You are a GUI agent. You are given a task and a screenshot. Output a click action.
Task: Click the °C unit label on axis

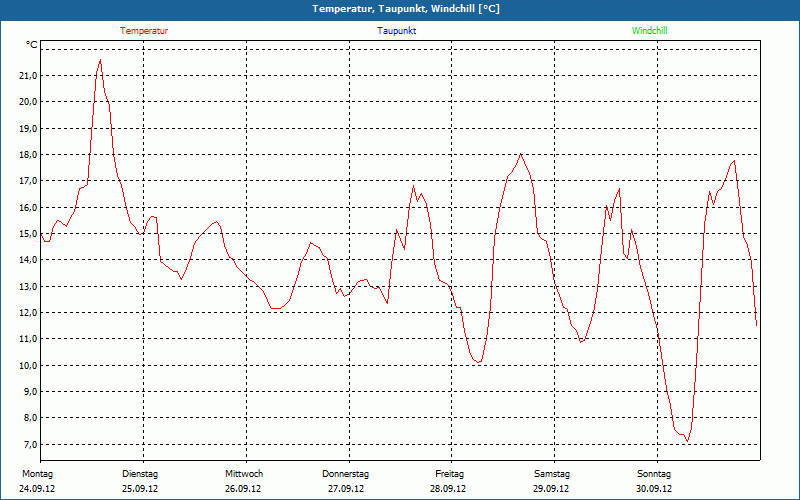click(x=32, y=45)
